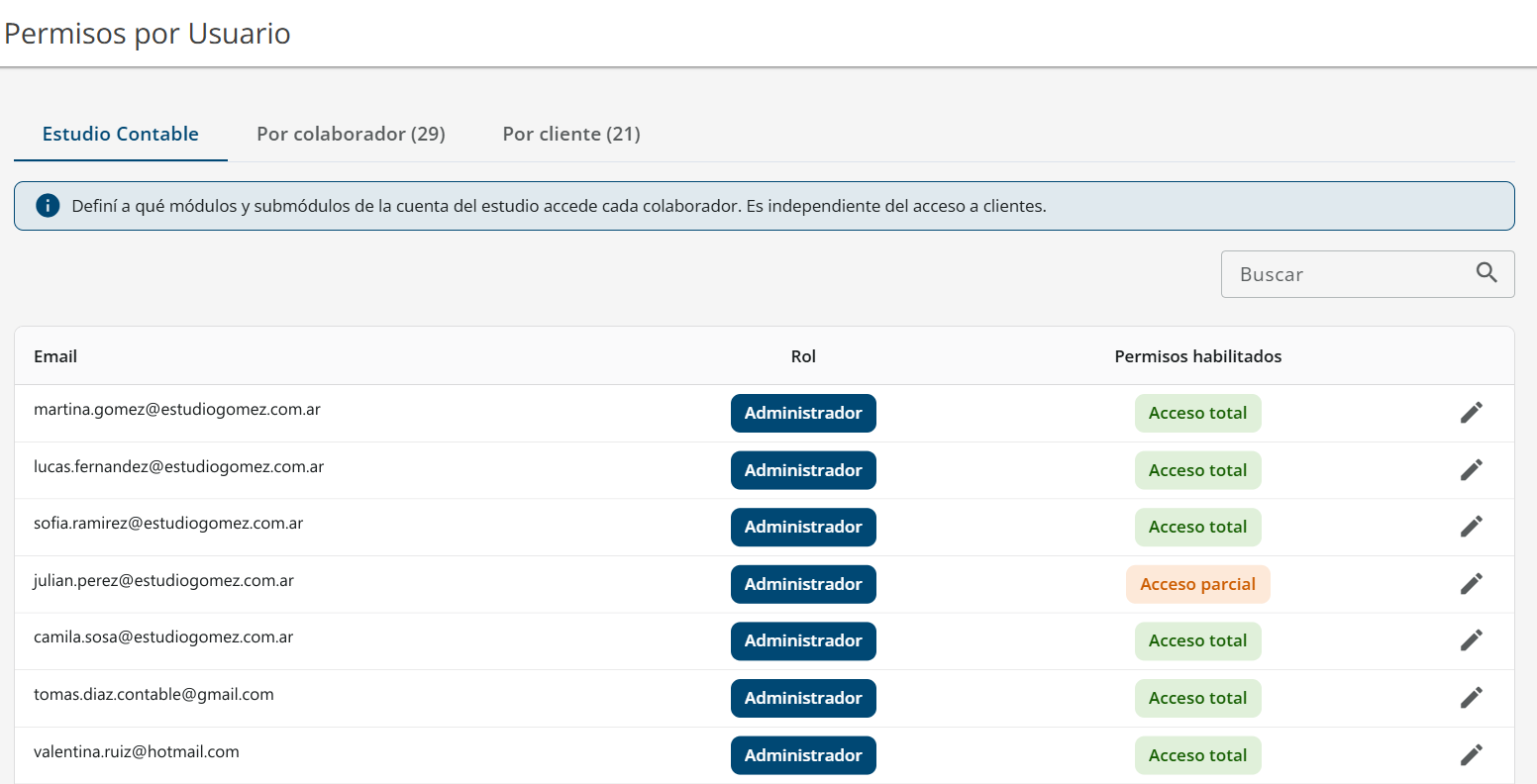Click the Acceso total badge for lucas.fernandez
Viewport: 1537px width, 784px height.
coord(1198,470)
